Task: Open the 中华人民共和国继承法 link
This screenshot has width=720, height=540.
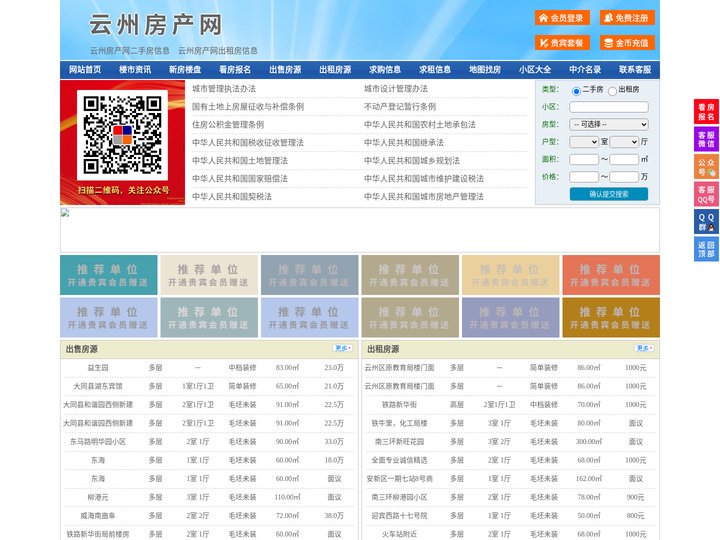Action: (x=404, y=142)
